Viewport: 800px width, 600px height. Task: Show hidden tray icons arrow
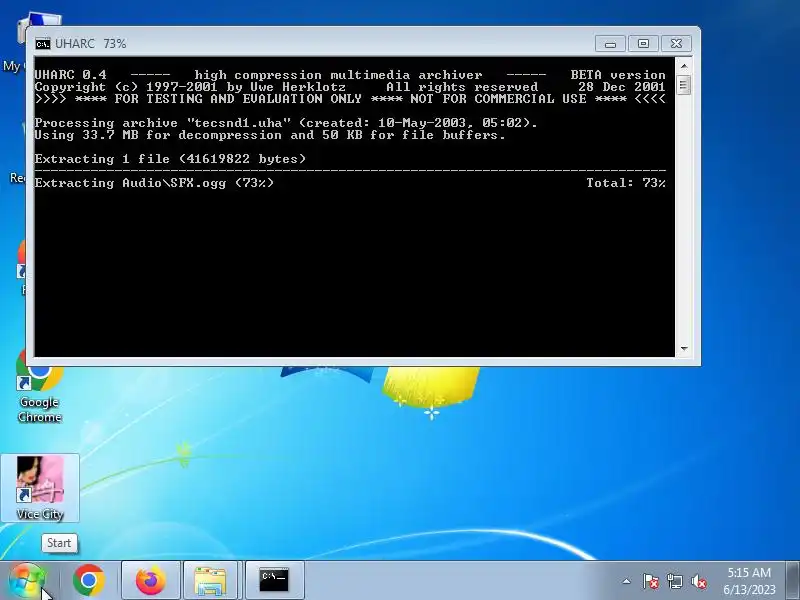[x=626, y=581]
